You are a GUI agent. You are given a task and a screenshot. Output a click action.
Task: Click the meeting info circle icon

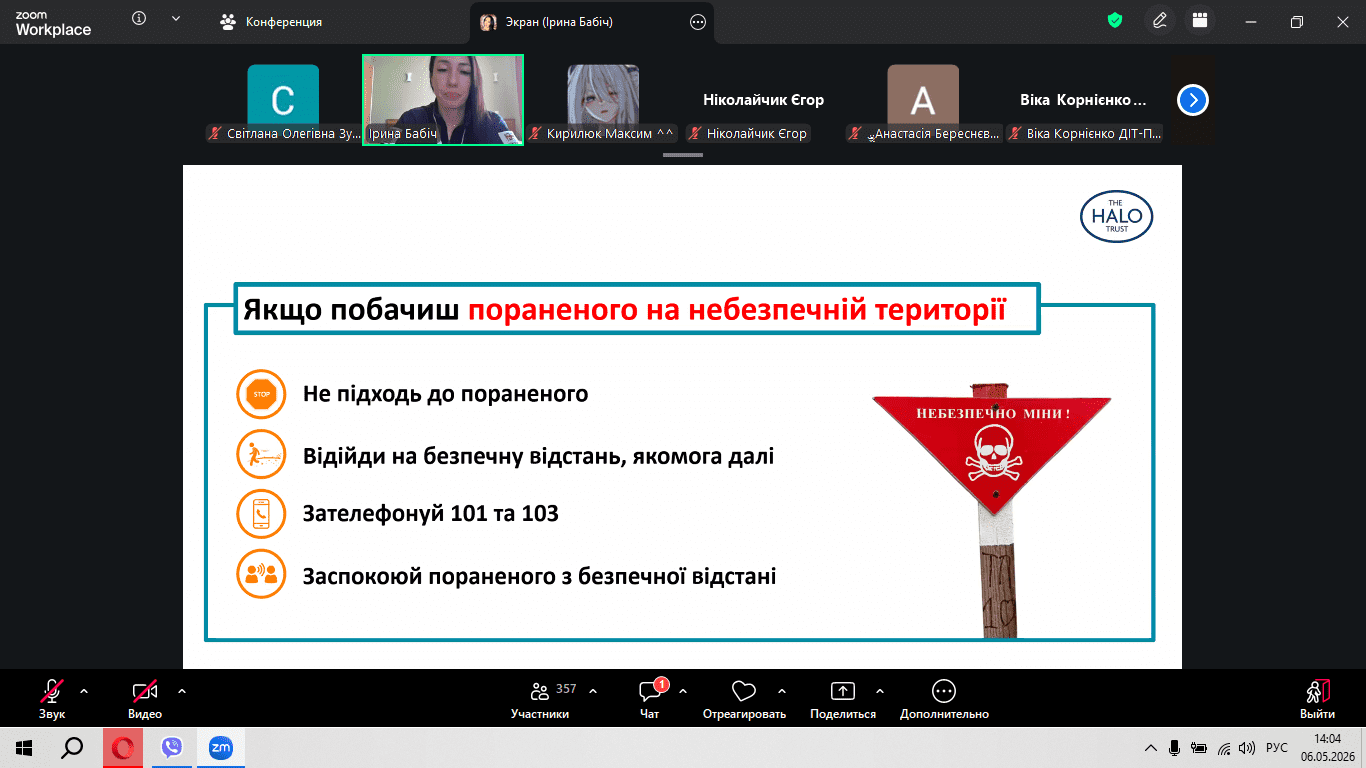[x=139, y=19]
